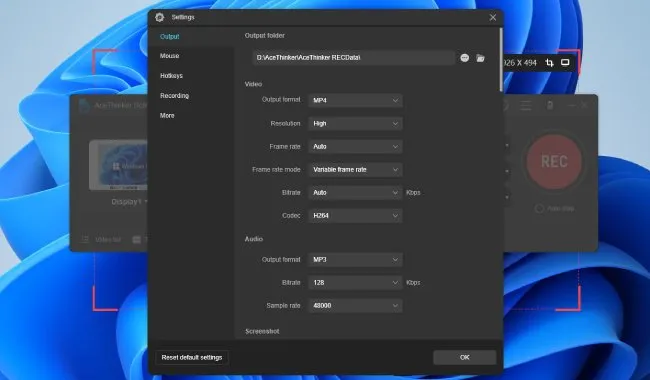Open Video list in AceThinker window
This screenshot has height=380, width=650.
102,240
